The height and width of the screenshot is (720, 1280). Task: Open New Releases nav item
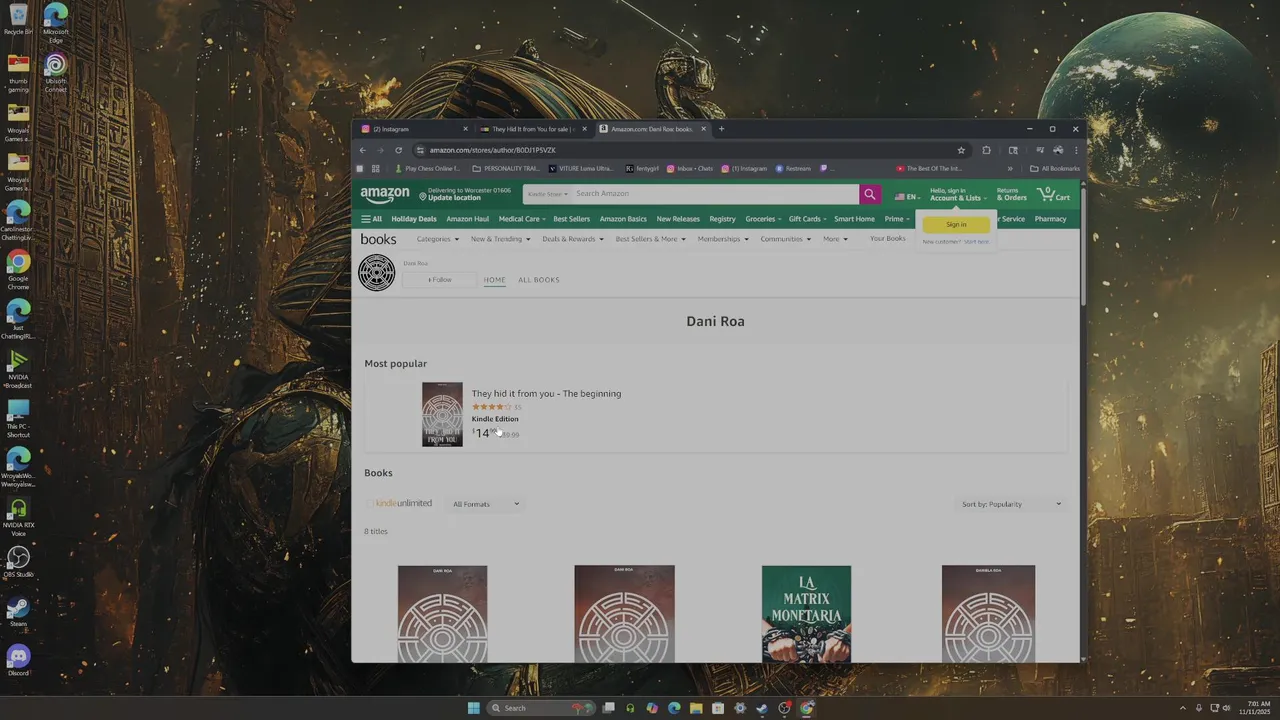point(678,219)
